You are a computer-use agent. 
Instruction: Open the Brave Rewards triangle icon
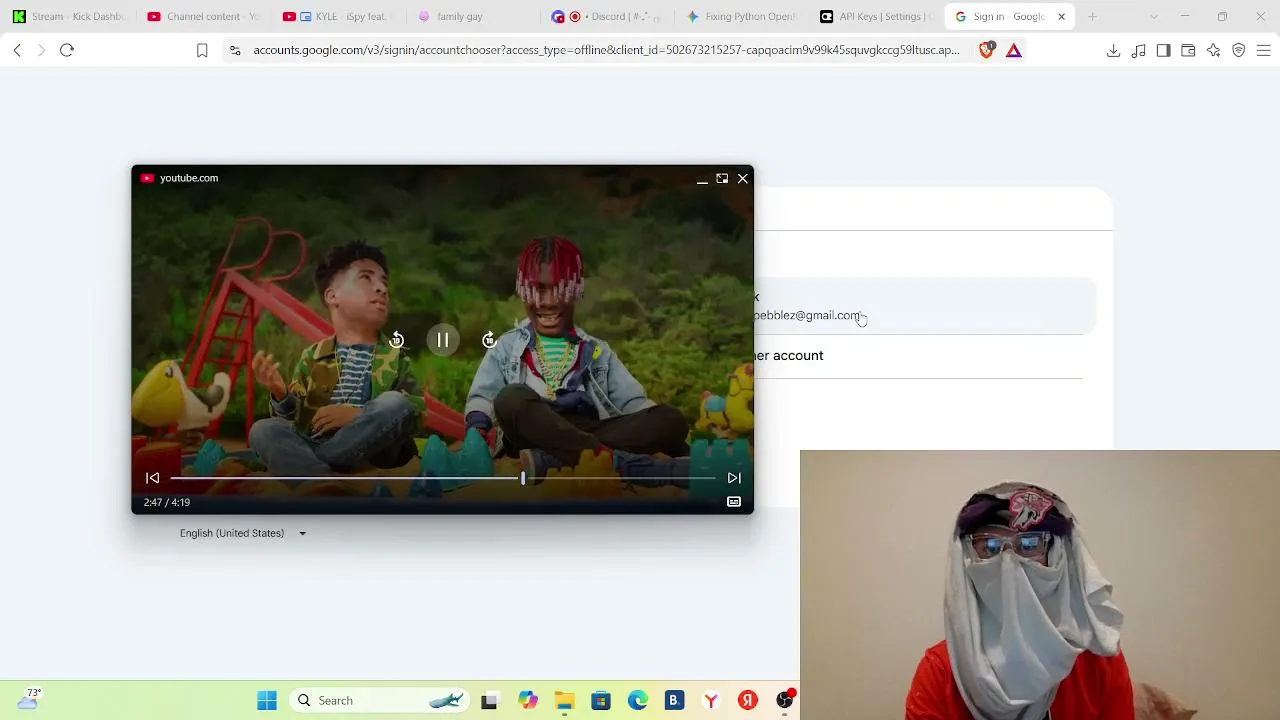[x=1014, y=50]
